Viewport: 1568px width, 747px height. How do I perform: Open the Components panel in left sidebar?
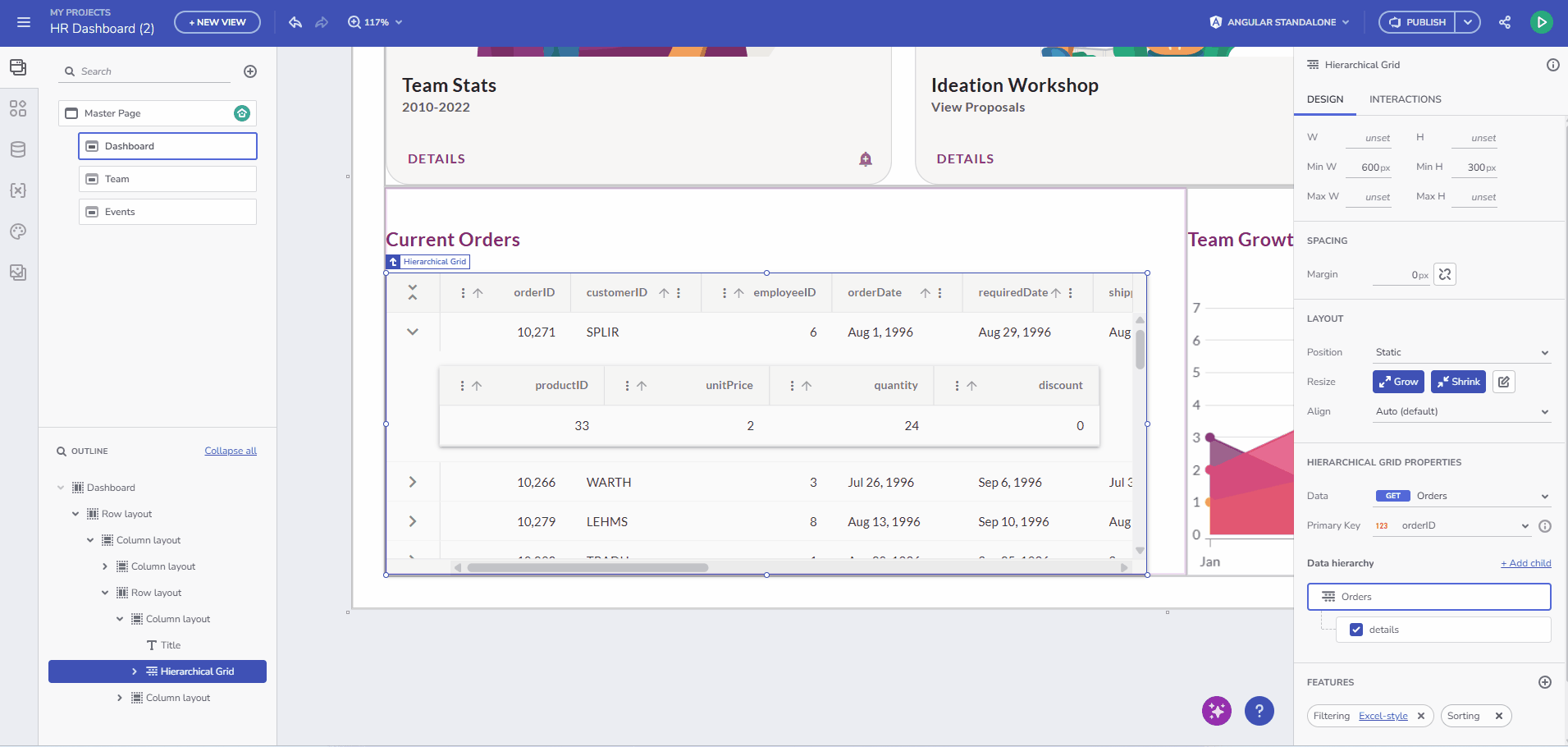[18, 108]
